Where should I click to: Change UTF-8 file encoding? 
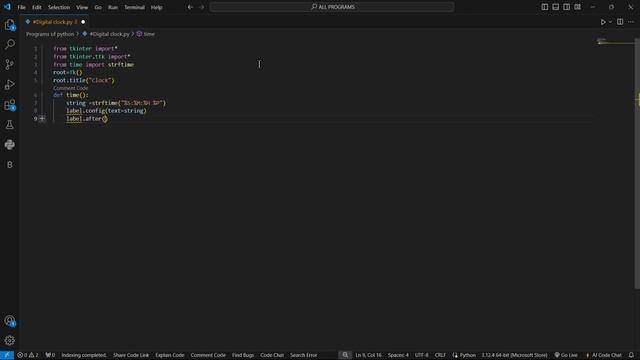tap(422, 355)
